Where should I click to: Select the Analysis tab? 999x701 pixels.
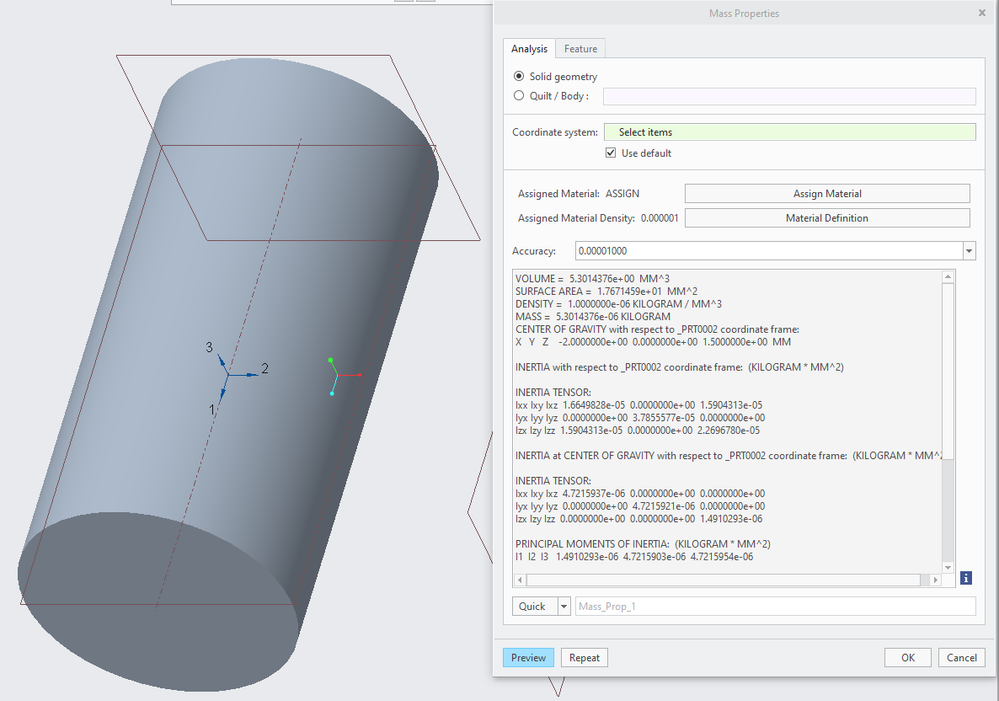point(529,49)
